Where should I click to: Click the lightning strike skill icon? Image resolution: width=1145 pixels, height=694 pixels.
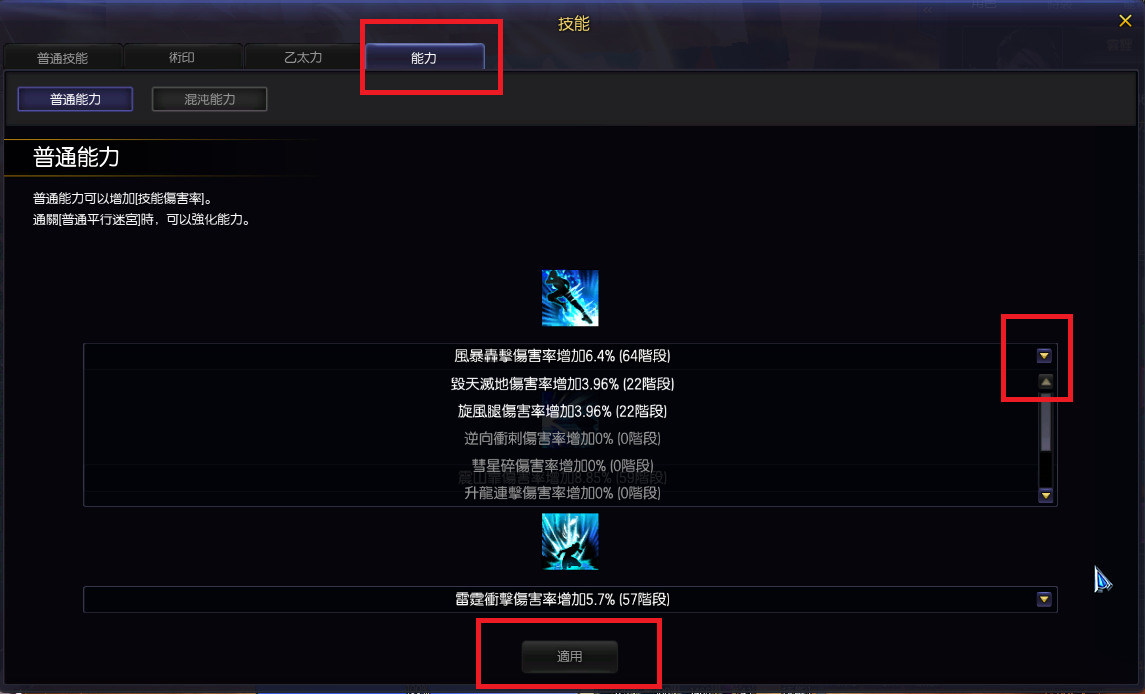pos(570,541)
